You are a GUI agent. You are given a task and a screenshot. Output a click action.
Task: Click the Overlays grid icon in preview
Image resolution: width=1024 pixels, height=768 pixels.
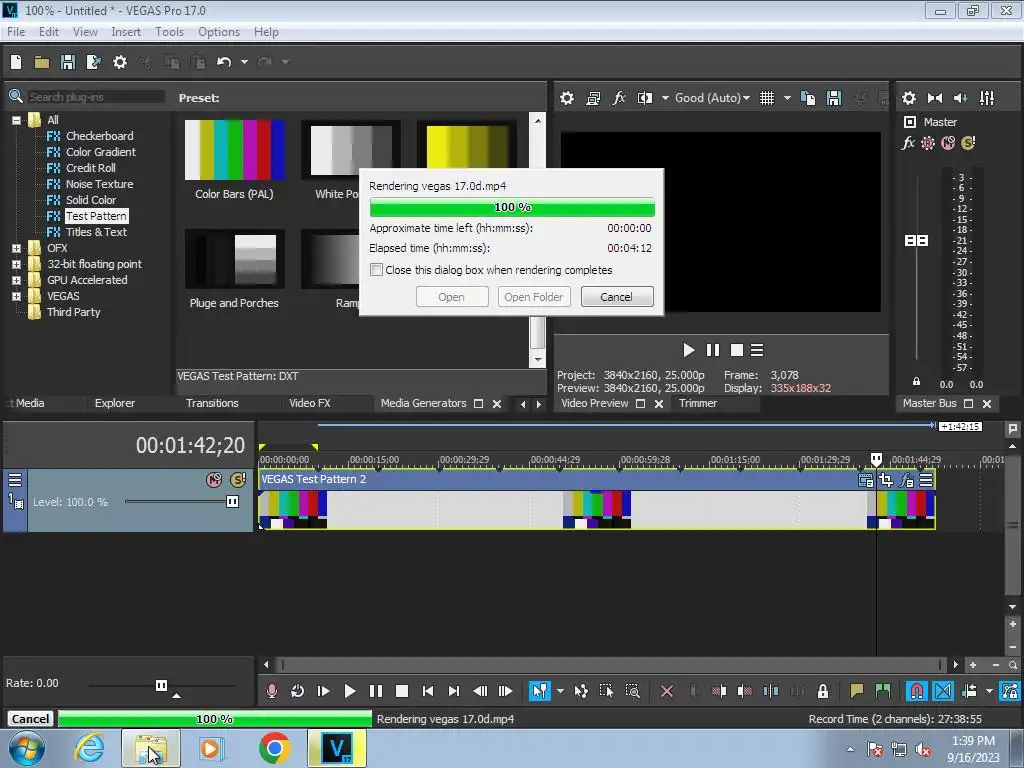tap(767, 98)
